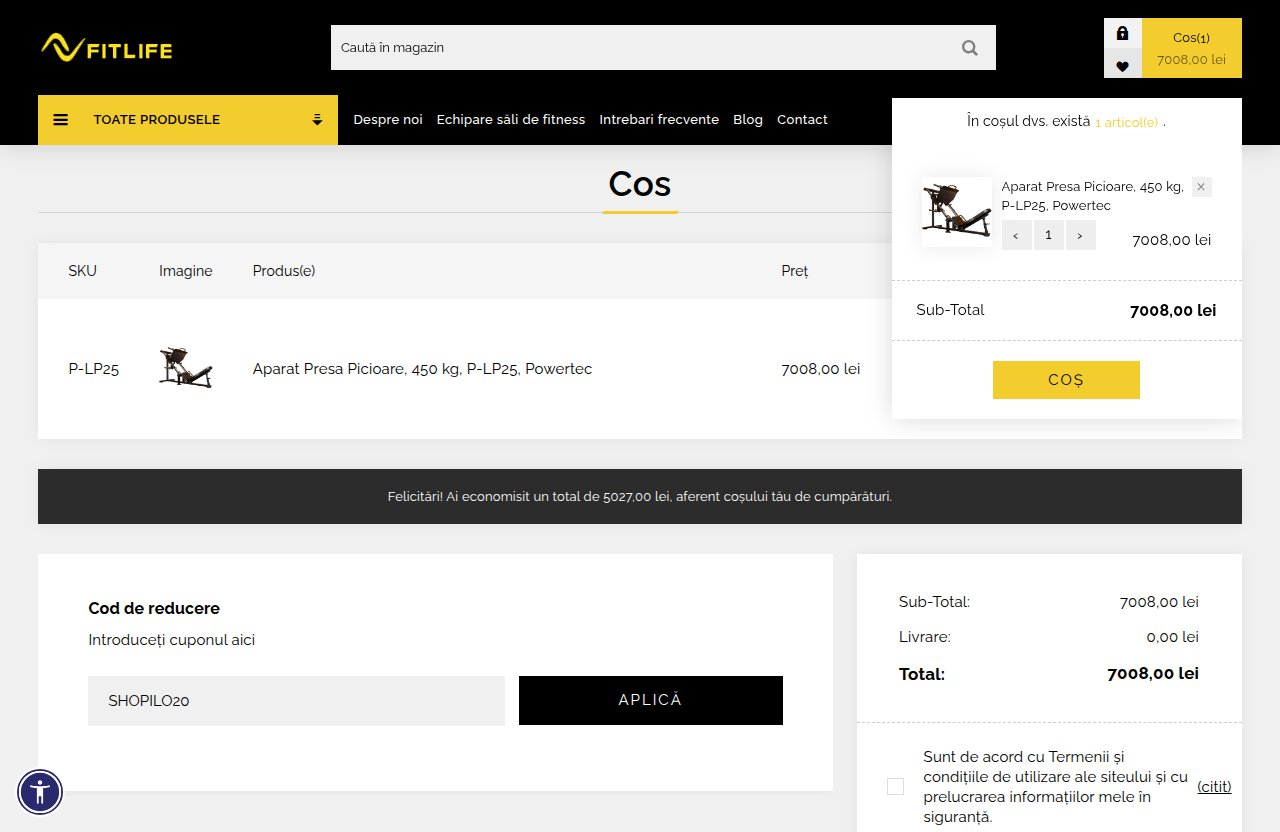
Task: Open Despre noi menu item
Action: [388, 120]
